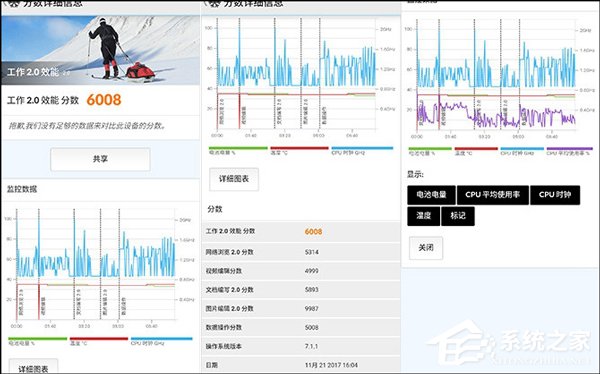Toggle the CPU 时钟 display button
The width and height of the screenshot is (600, 374).
click(555, 195)
